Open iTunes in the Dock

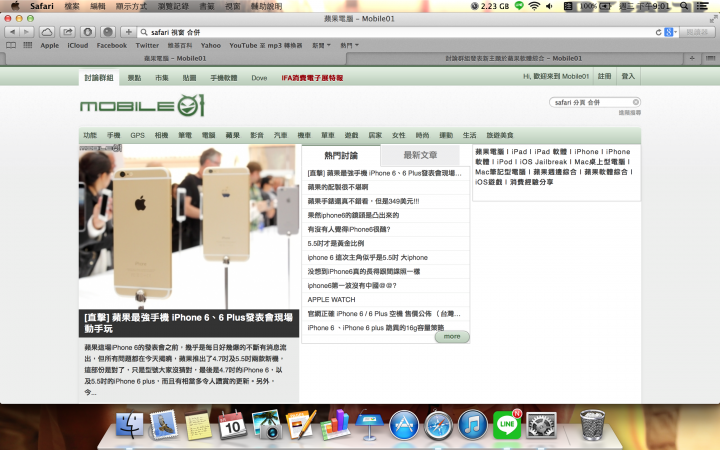[x=472, y=425]
